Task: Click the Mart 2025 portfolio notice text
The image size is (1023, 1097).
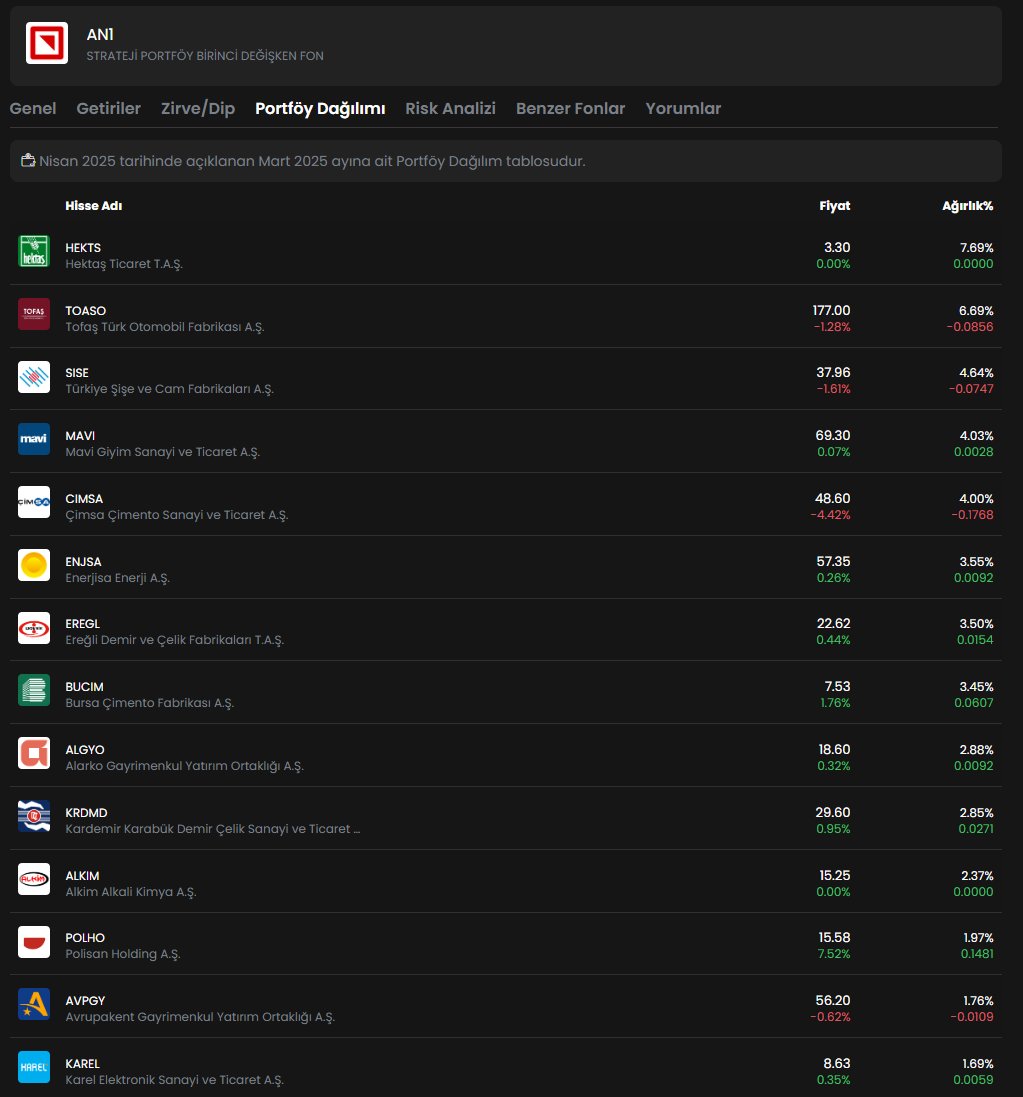Action: pyautogui.click(x=312, y=161)
